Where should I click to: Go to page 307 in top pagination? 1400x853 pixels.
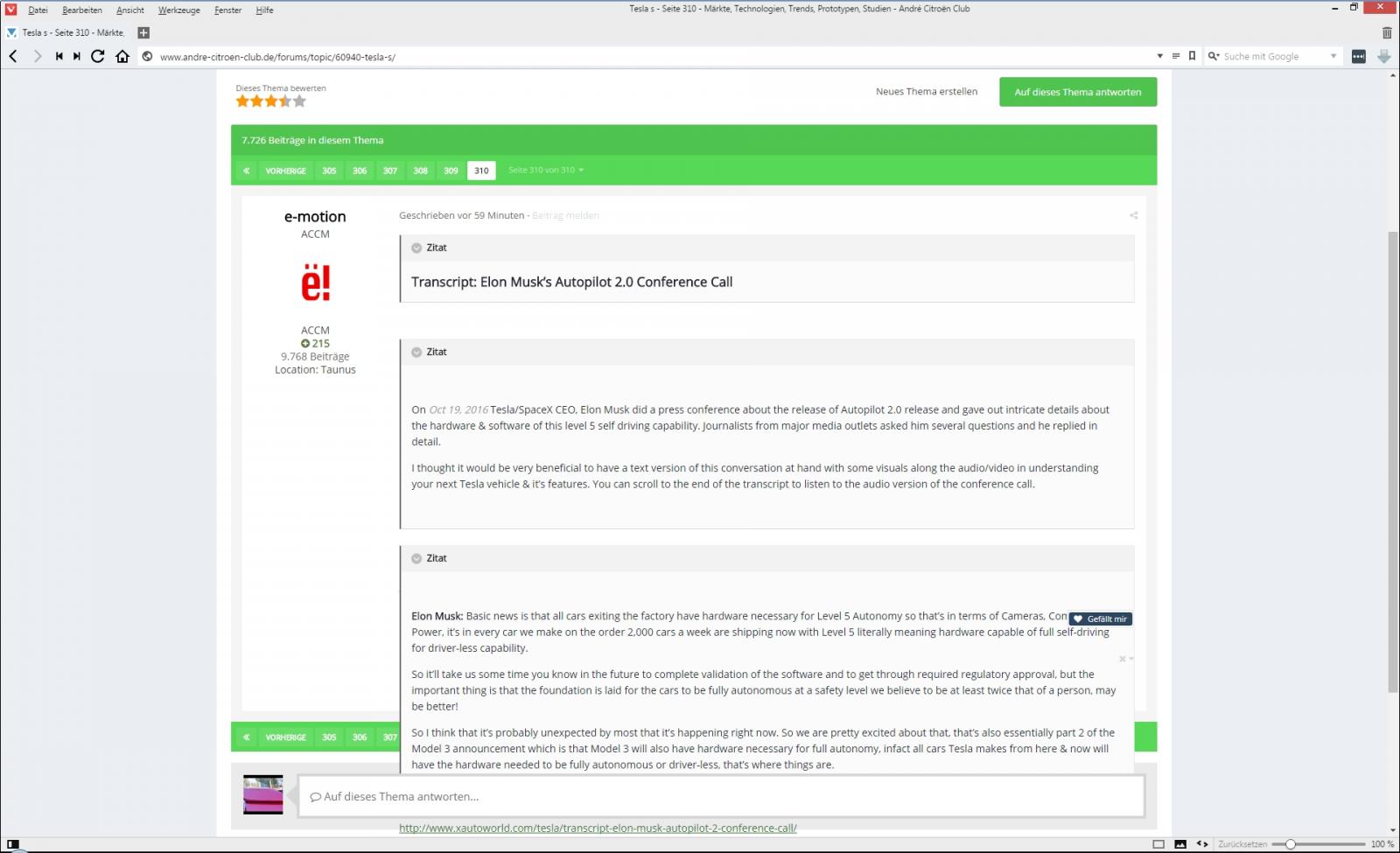[x=390, y=171]
